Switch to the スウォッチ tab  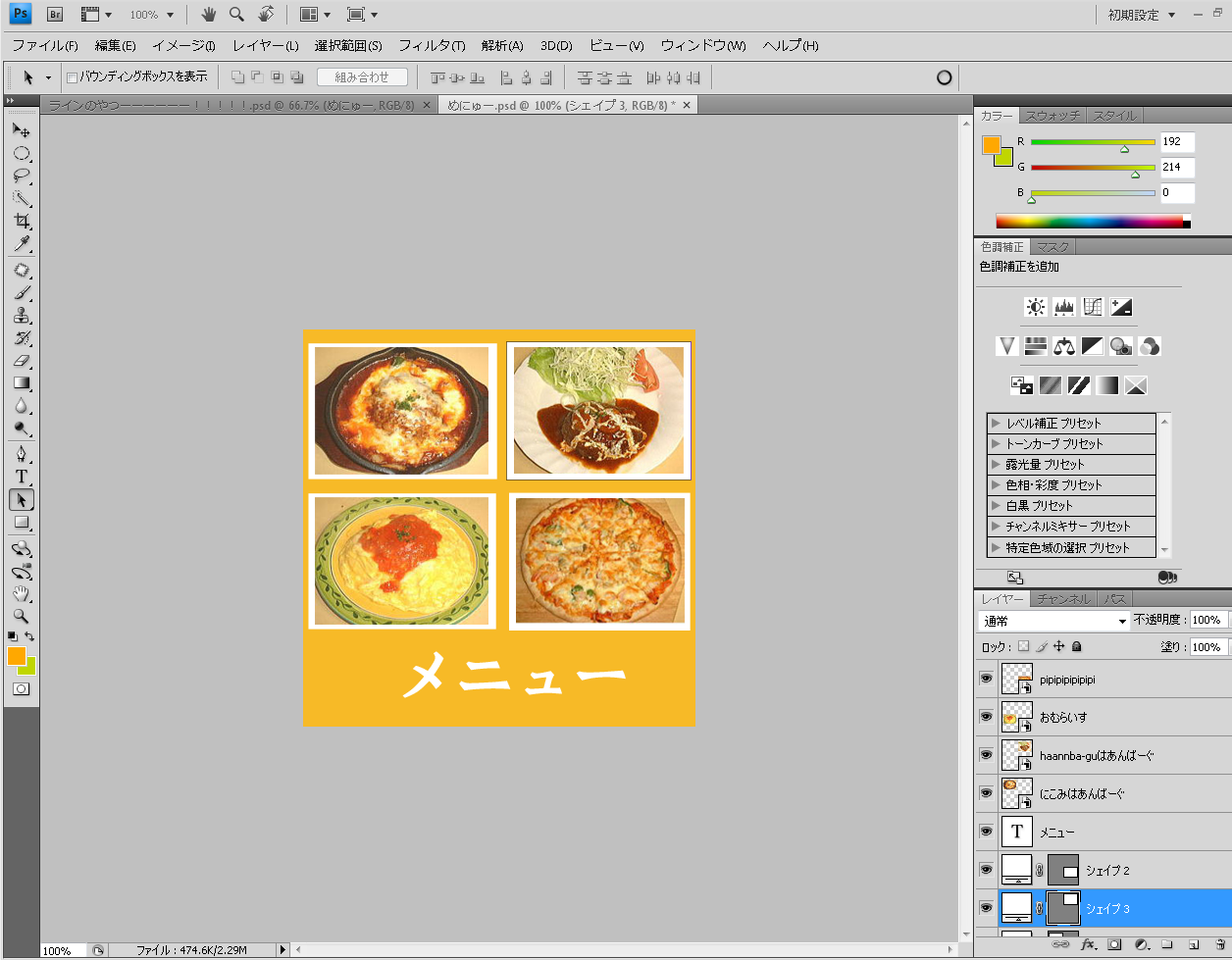(x=1052, y=116)
